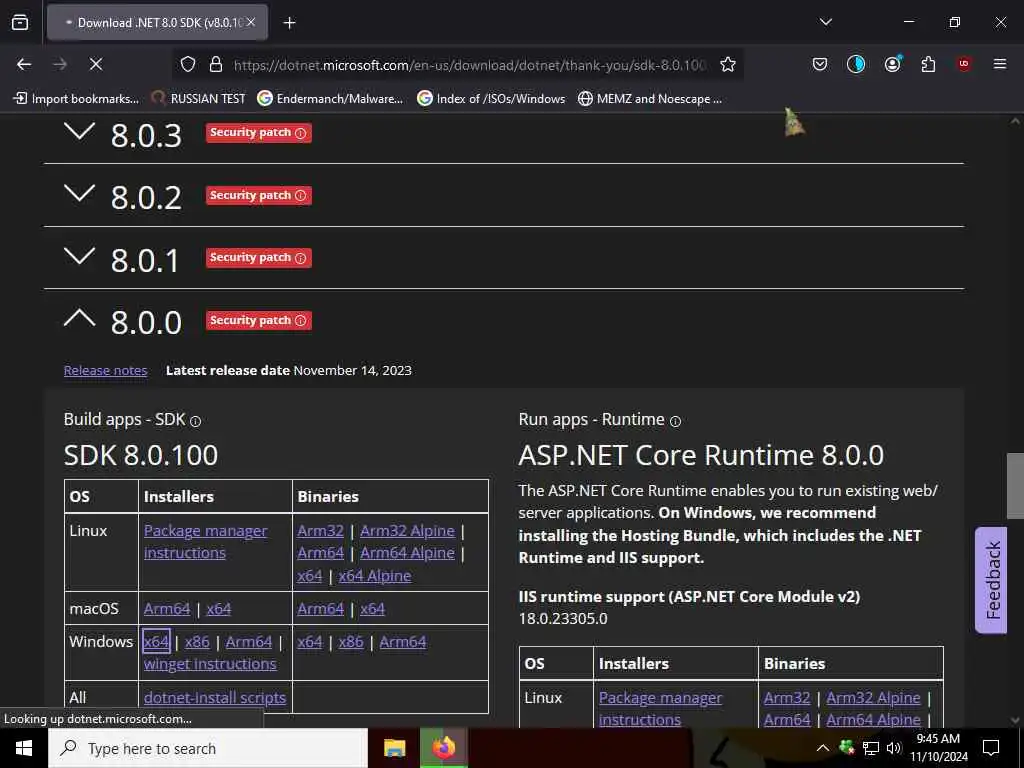Show hidden system tray icons
This screenshot has width=1024, height=768.
coord(822,748)
